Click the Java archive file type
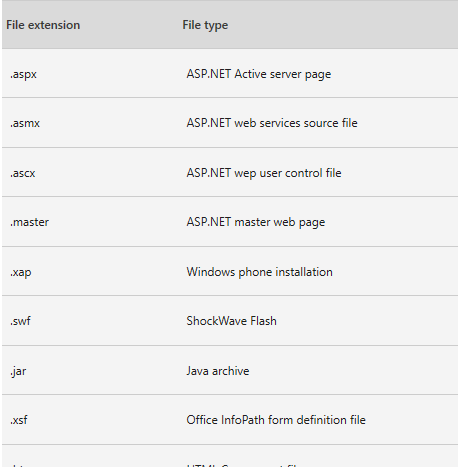Image resolution: width=458 pixels, height=467 pixels. click(218, 371)
